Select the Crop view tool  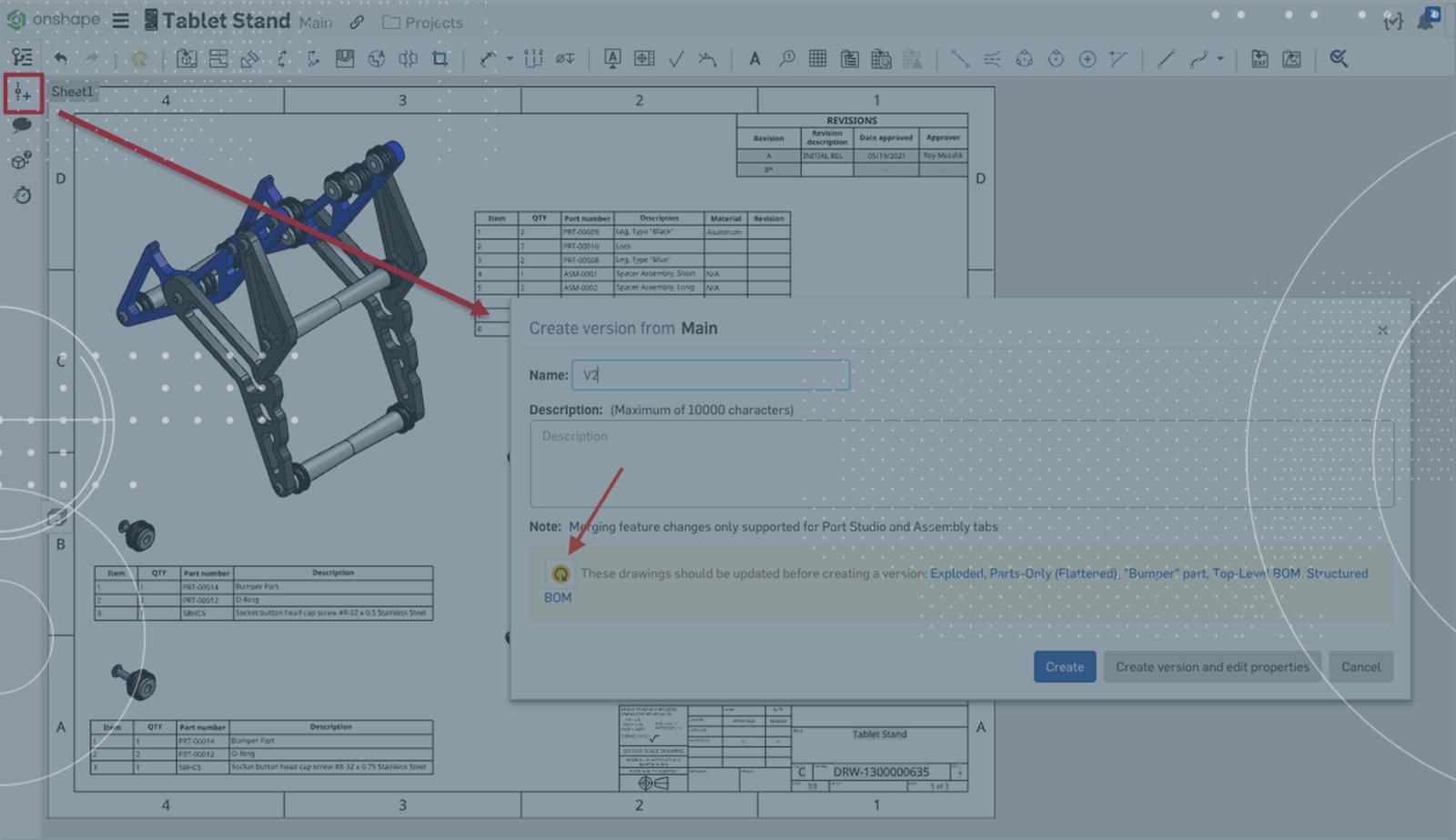click(x=440, y=59)
